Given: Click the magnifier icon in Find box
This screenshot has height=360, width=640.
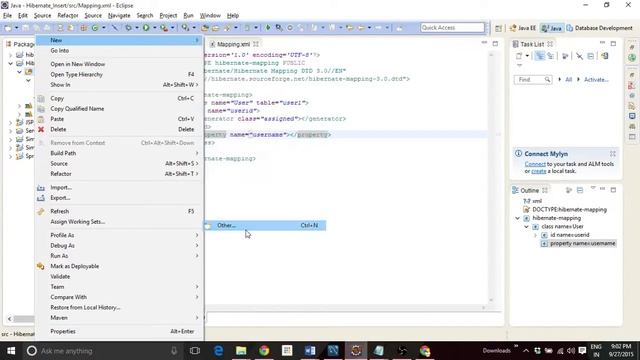Looking at the screenshot, I should click(547, 80).
